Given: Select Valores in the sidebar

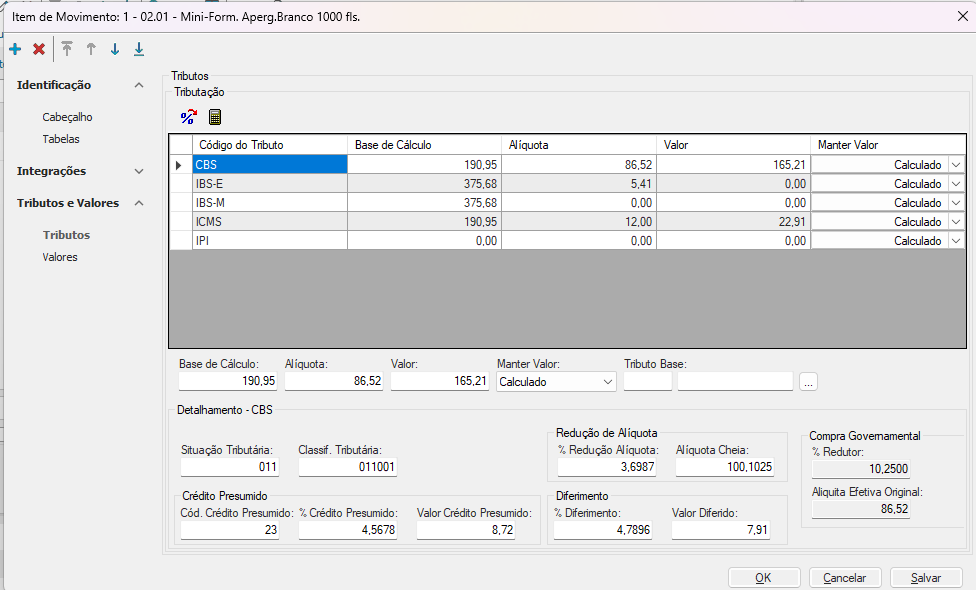Looking at the screenshot, I should click(60, 257).
